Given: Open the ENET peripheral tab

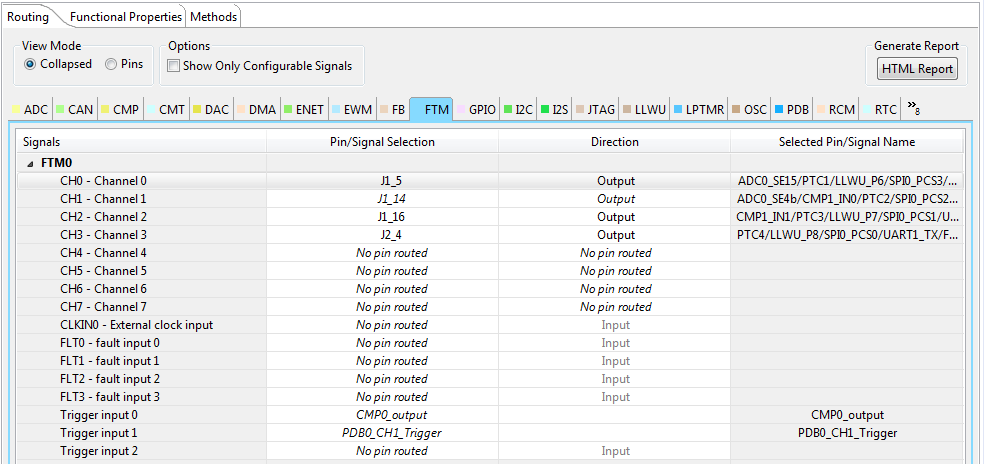Looking at the screenshot, I should point(304,109).
